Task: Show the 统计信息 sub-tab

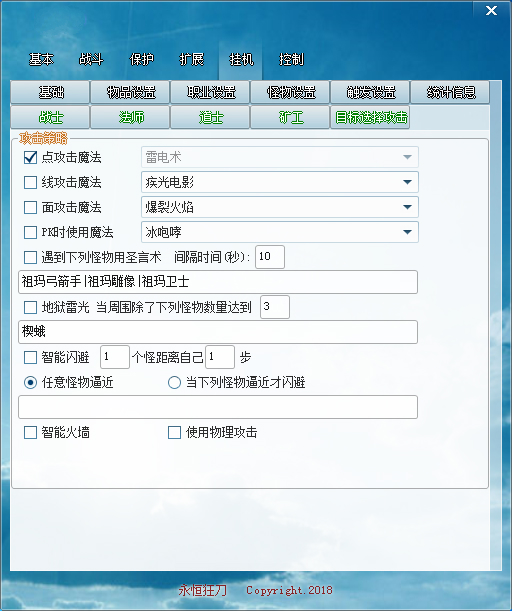Action: pos(450,92)
